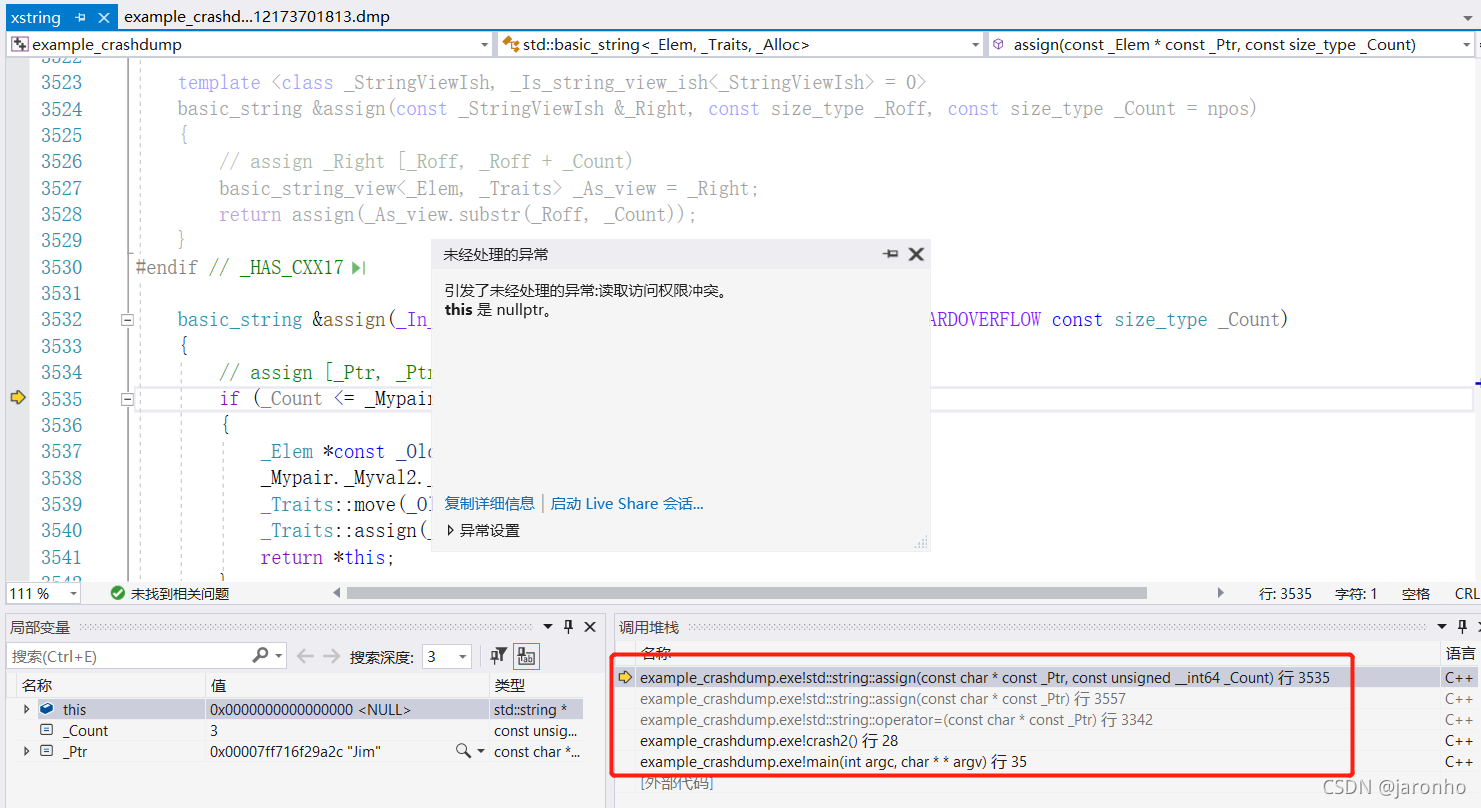Collapse the code block at line 3532
The height and width of the screenshot is (808, 1481).
click(x=127, y=320)
